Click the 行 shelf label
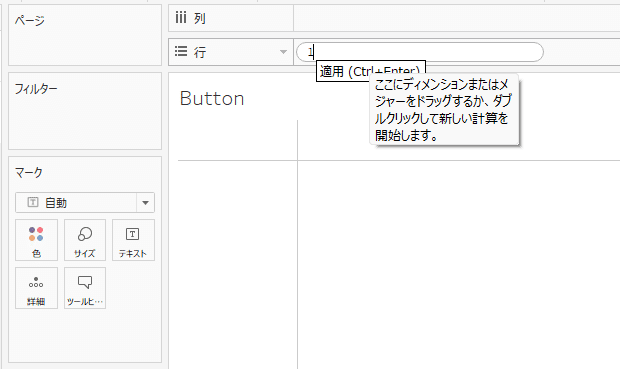The width and height of the screenshot is (620, 369). pos(200,52)
